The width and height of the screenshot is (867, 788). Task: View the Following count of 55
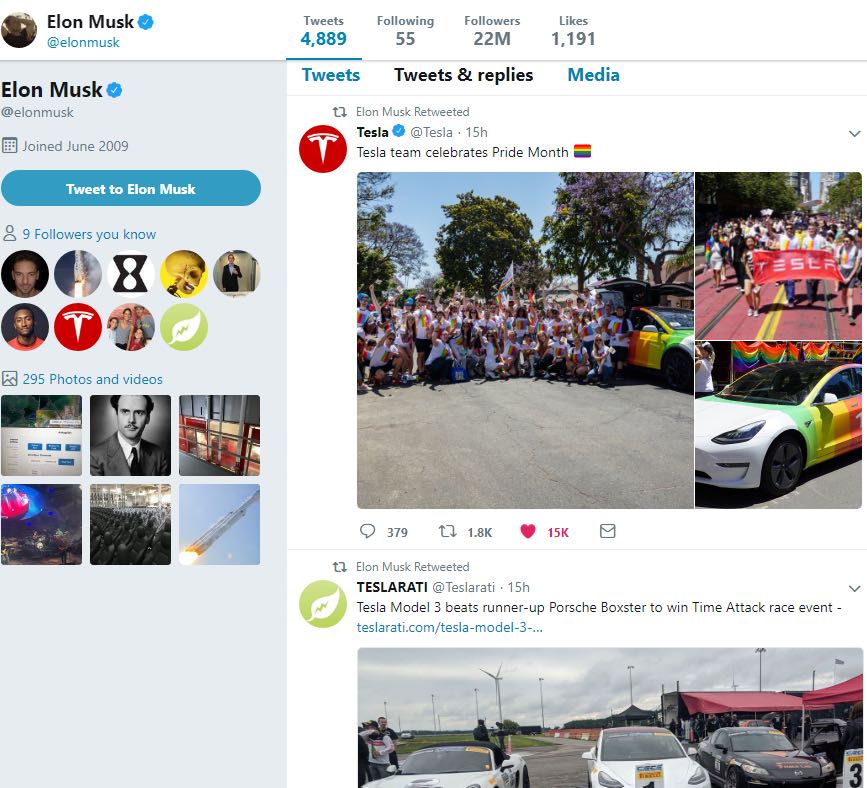point(405,30)
